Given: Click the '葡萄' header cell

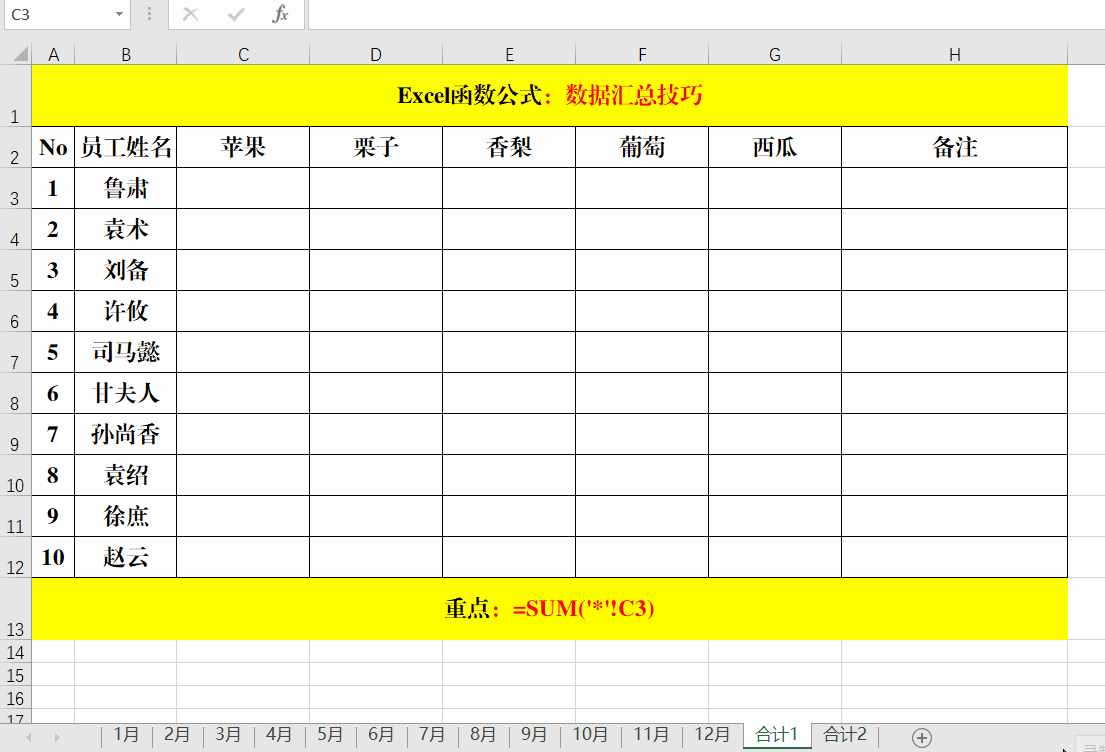Looking at the screenshot, I should tap(642, 147).
